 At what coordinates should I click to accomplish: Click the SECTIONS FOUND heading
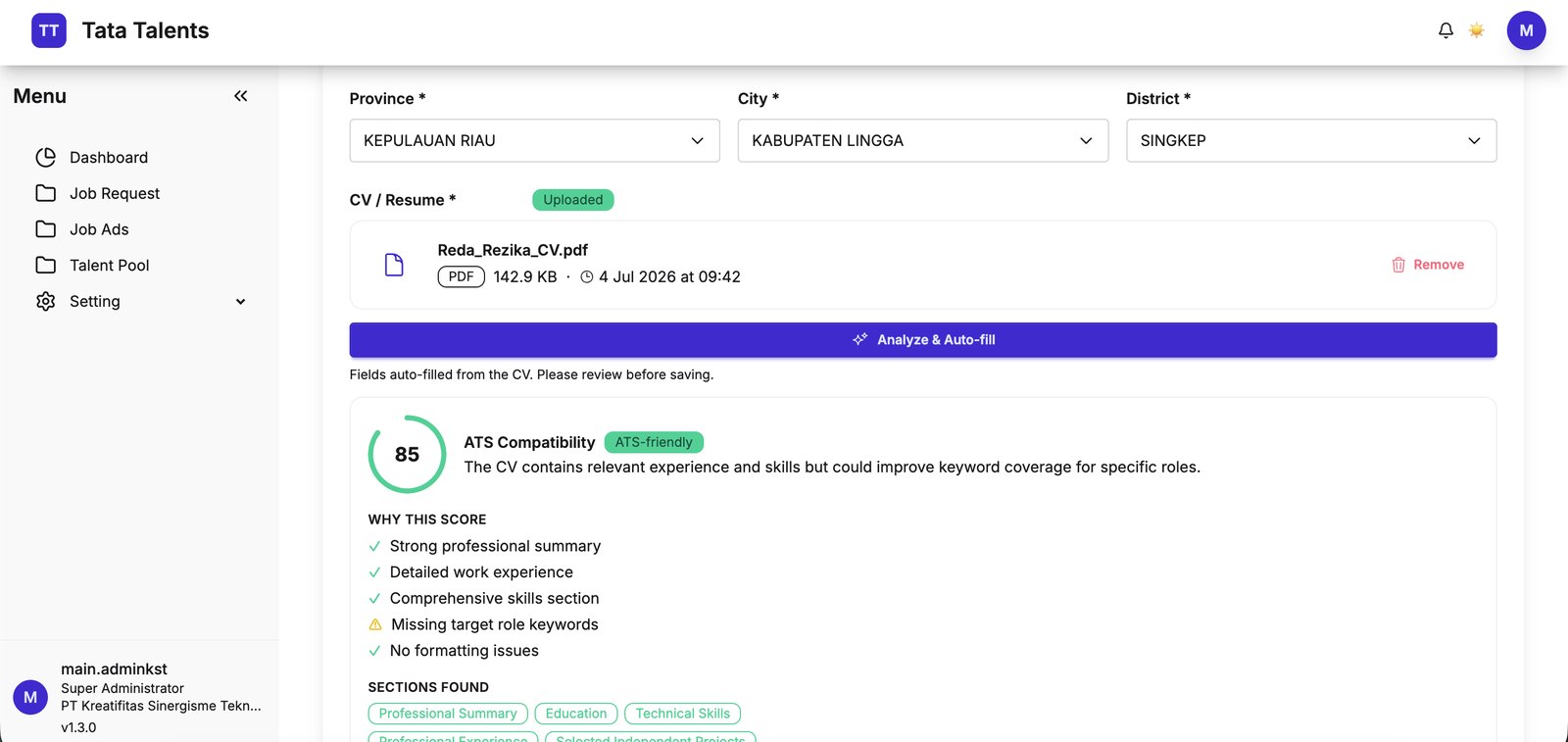428,687
